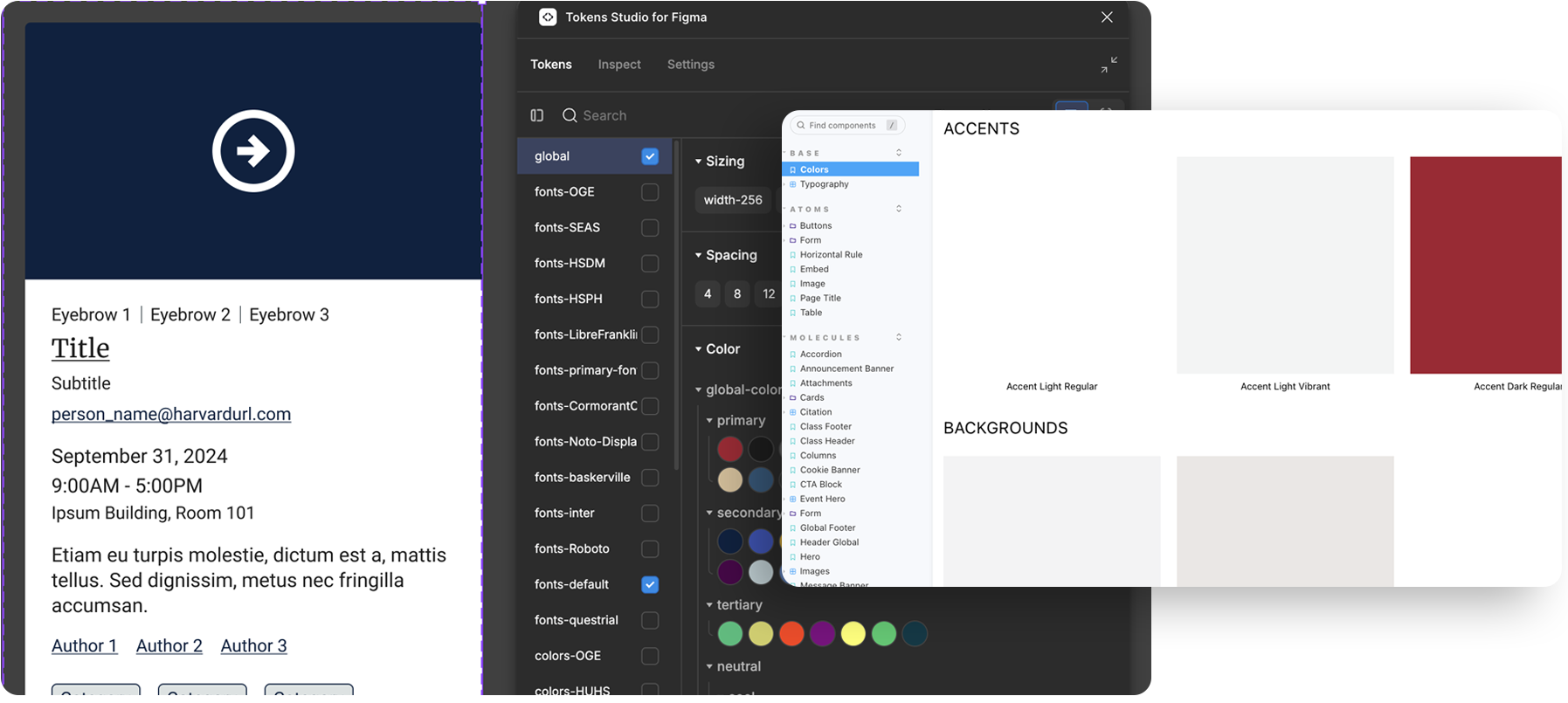
Task: Select the spacing token 8
Action: pos(737,294)
